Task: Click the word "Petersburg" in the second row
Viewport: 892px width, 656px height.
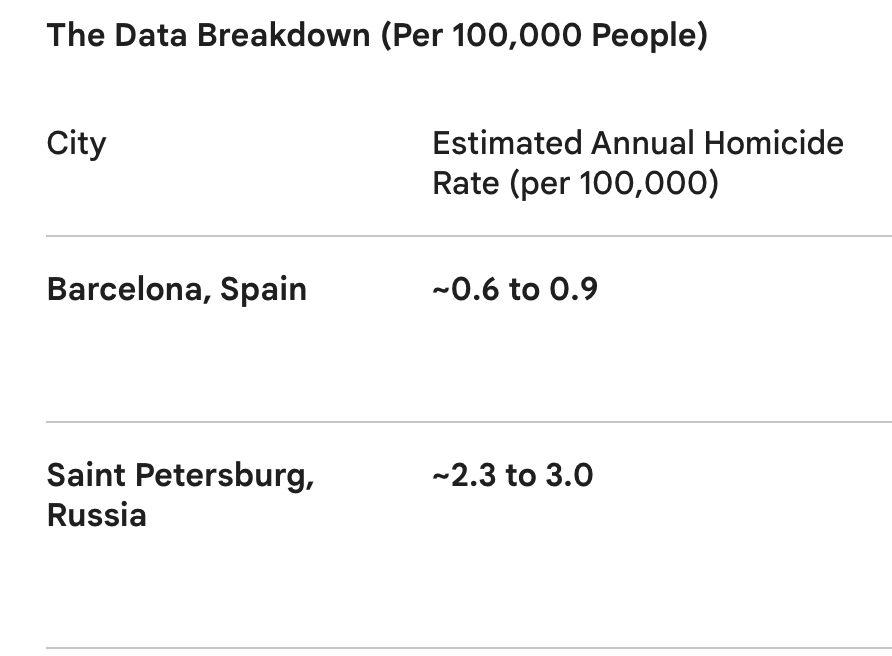Action: (224, 476)
